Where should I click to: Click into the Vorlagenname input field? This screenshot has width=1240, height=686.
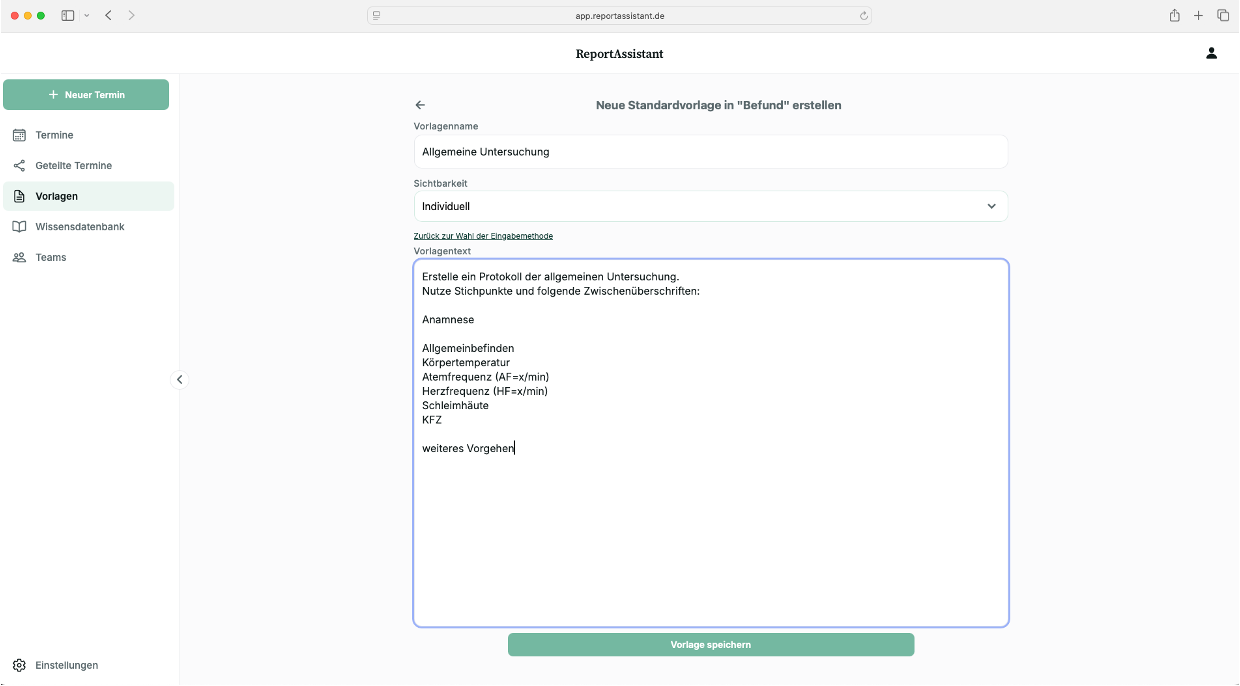coord(711,152)
